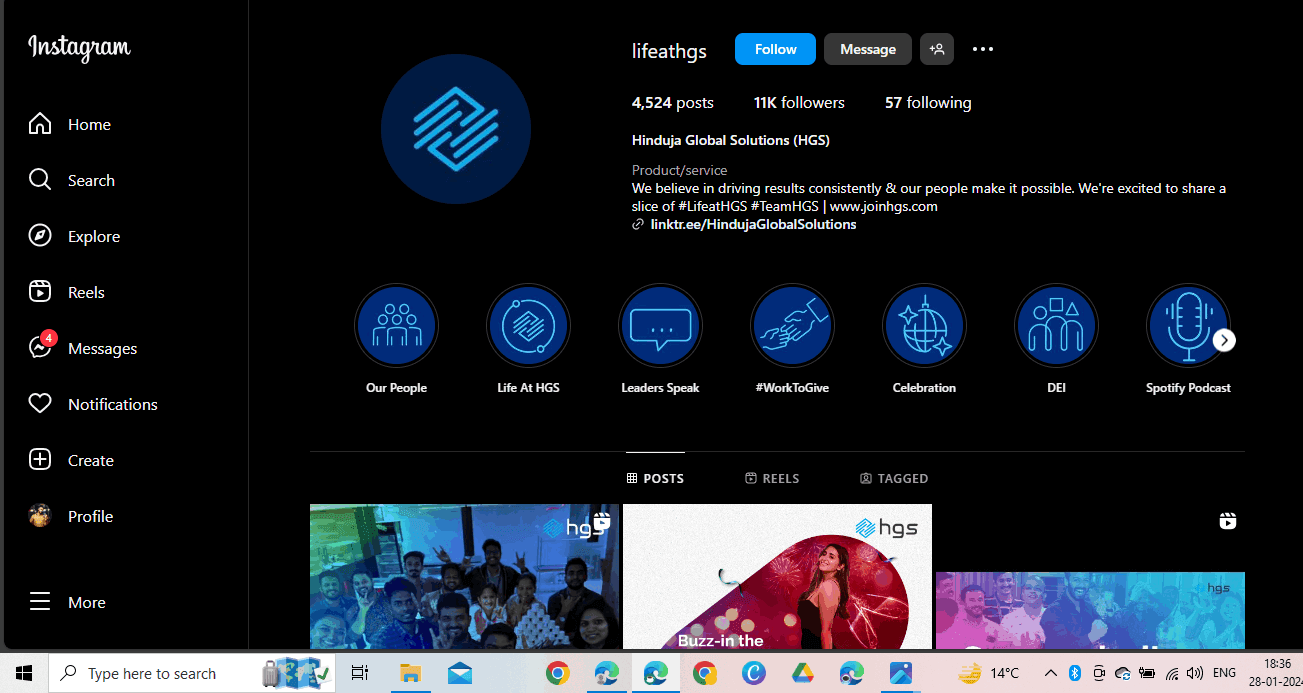Viewport: 1303px width, 693px height.
Task: Switch to the Tagged tab
Action: pos(894,478)
